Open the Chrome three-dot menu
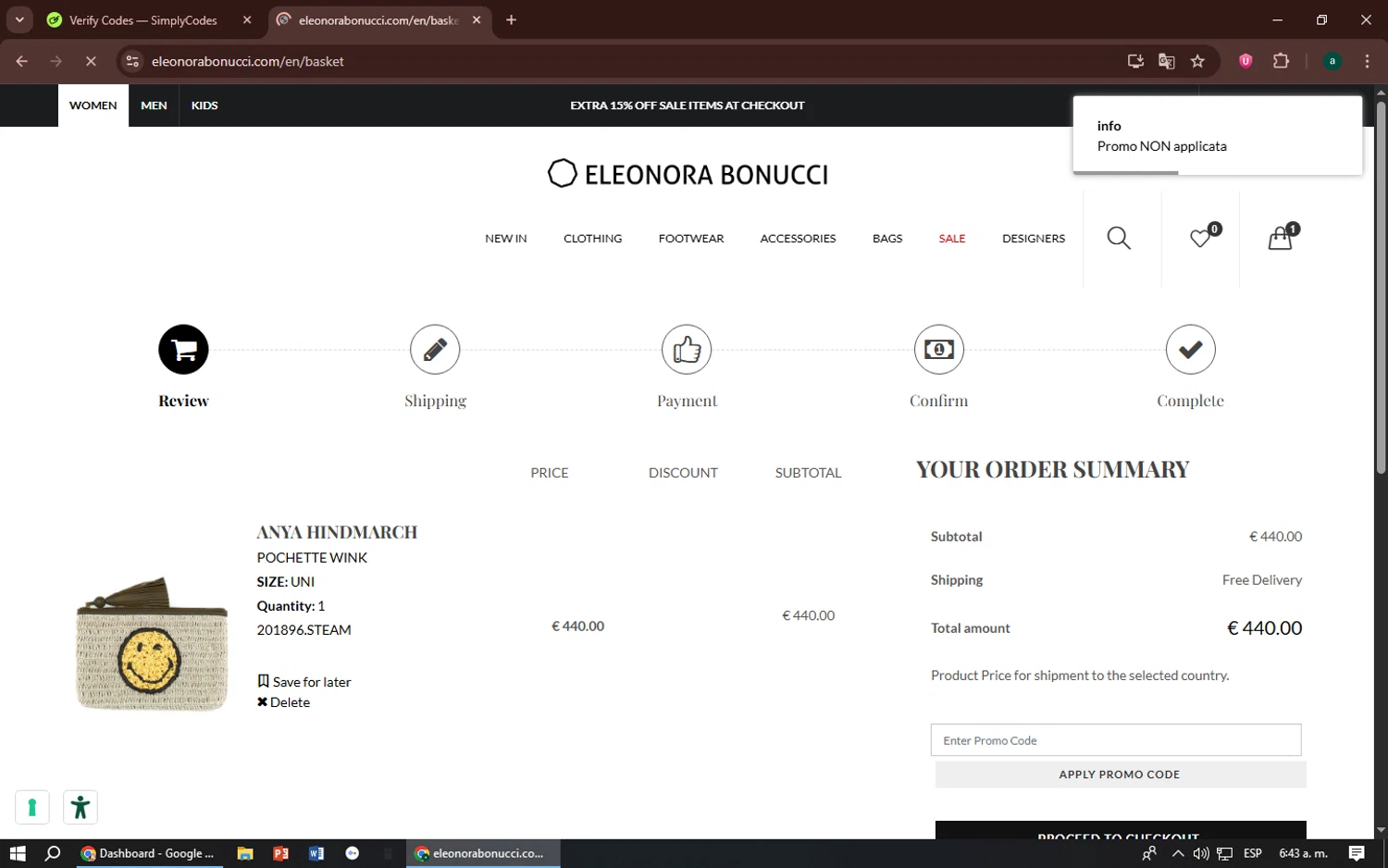 click(1367, 61)
